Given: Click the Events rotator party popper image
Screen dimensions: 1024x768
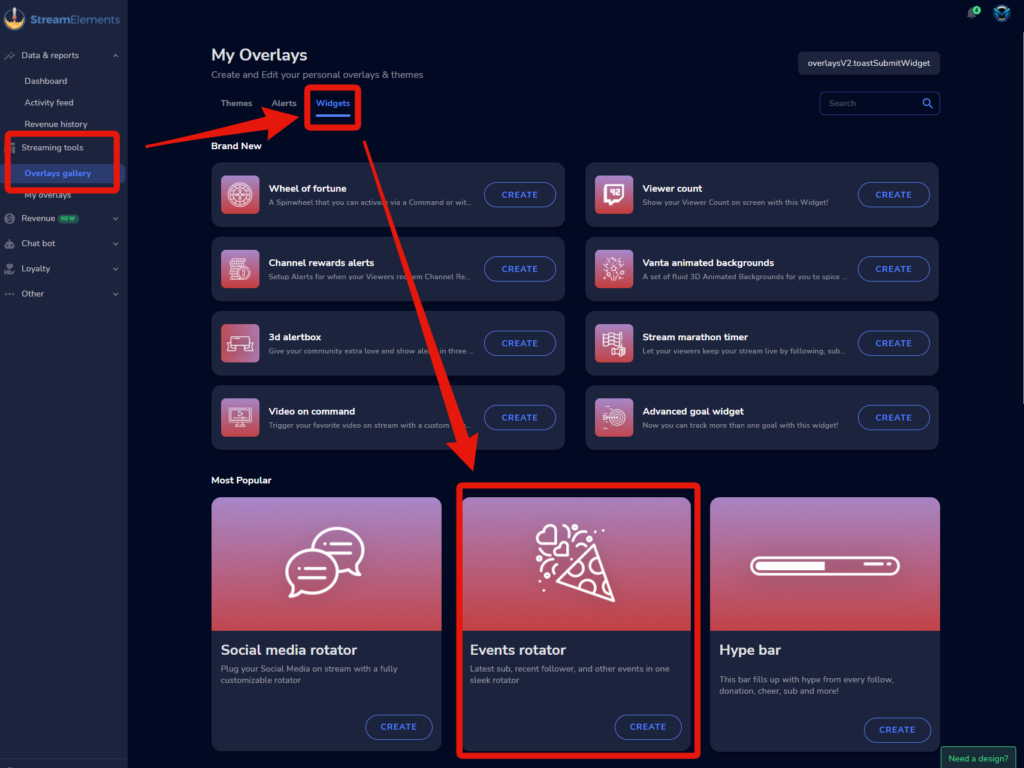Looking at the screenshot, I should click(x=575, y=562).
